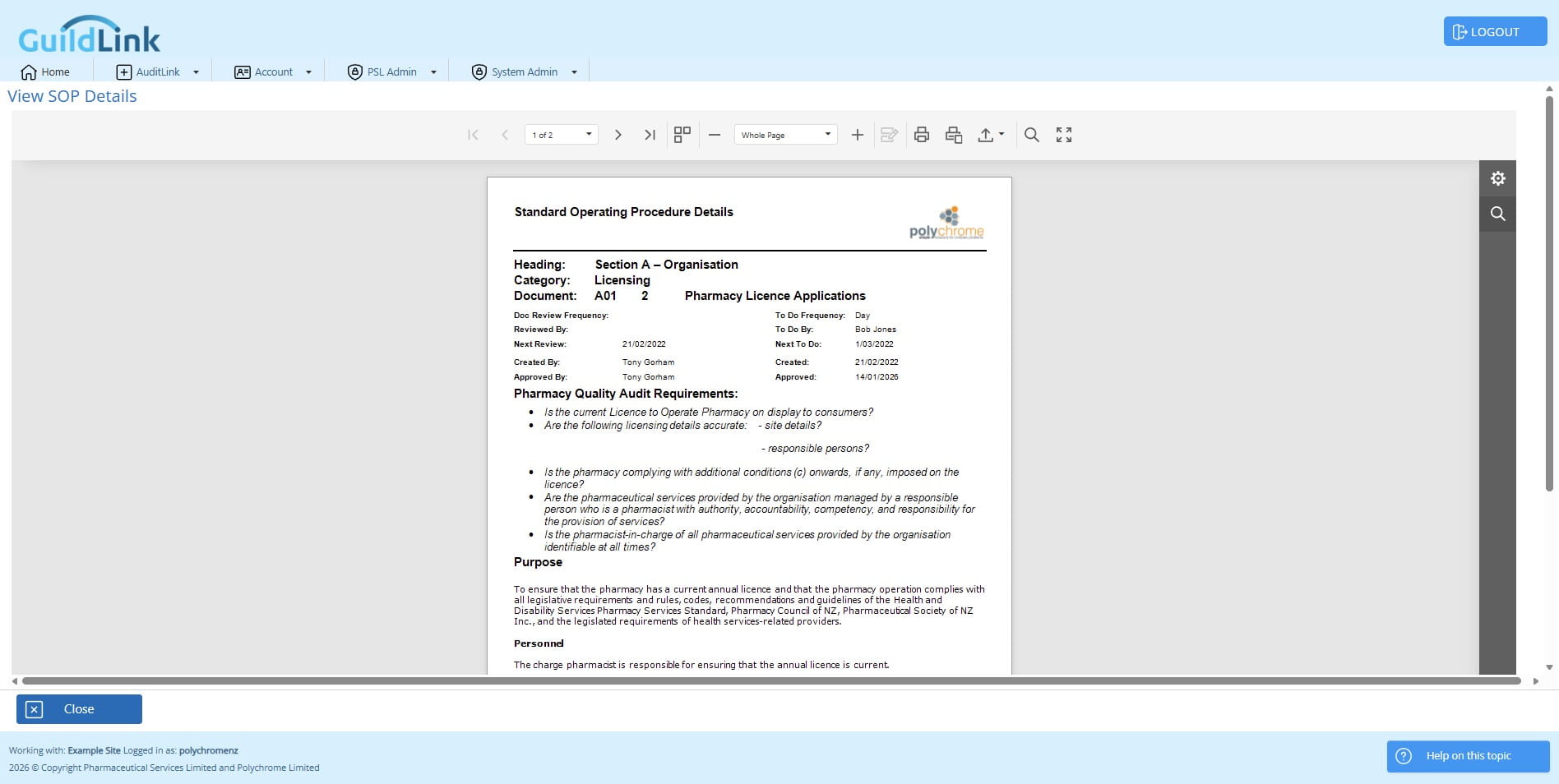Click the 'Bob Jones' To Do By value
Image resolution: width=1559 pixels, height=784 pixels.
[x=876, y=330]
